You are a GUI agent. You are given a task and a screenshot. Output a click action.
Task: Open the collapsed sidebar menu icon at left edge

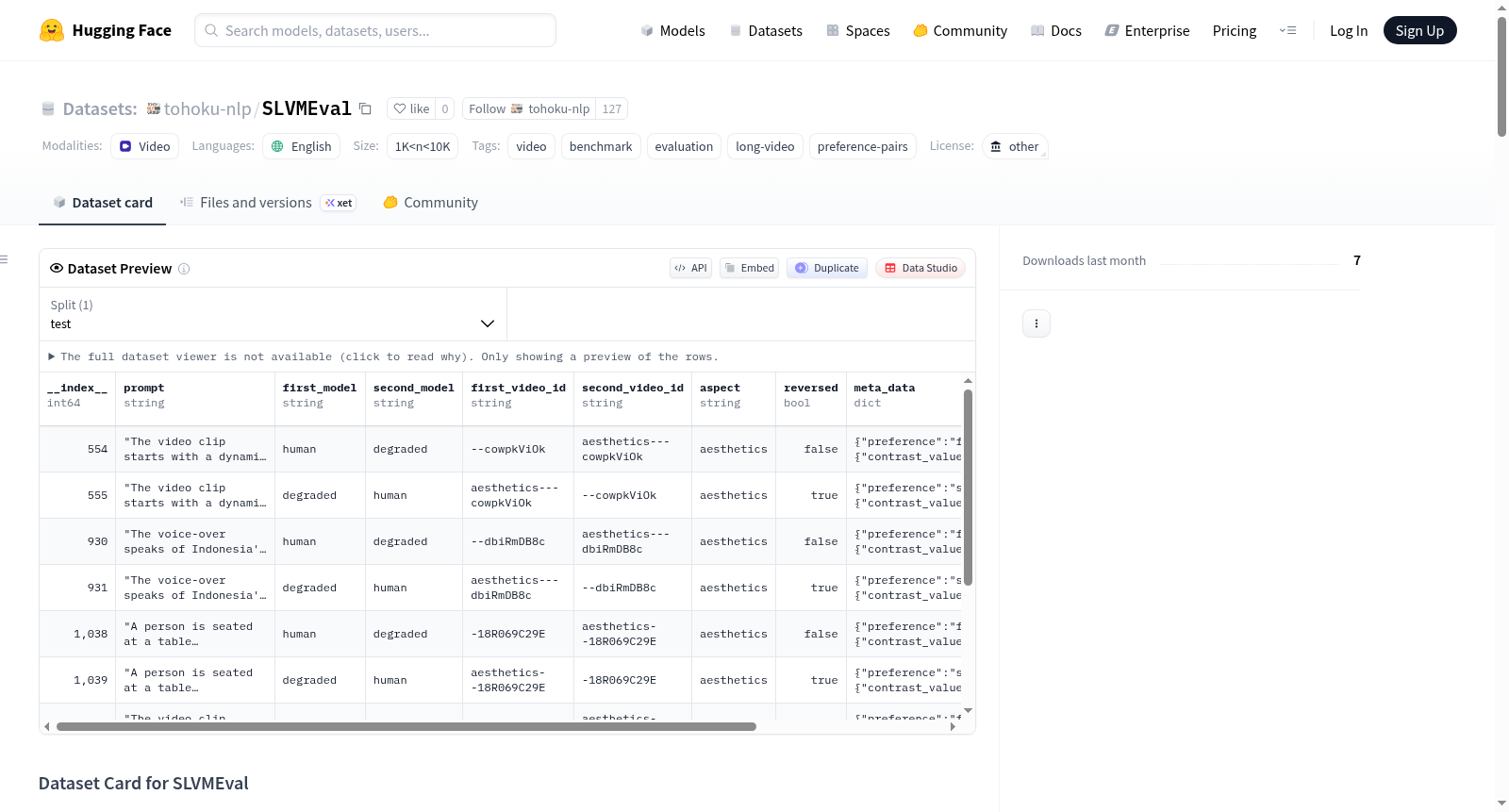point(4,259)
